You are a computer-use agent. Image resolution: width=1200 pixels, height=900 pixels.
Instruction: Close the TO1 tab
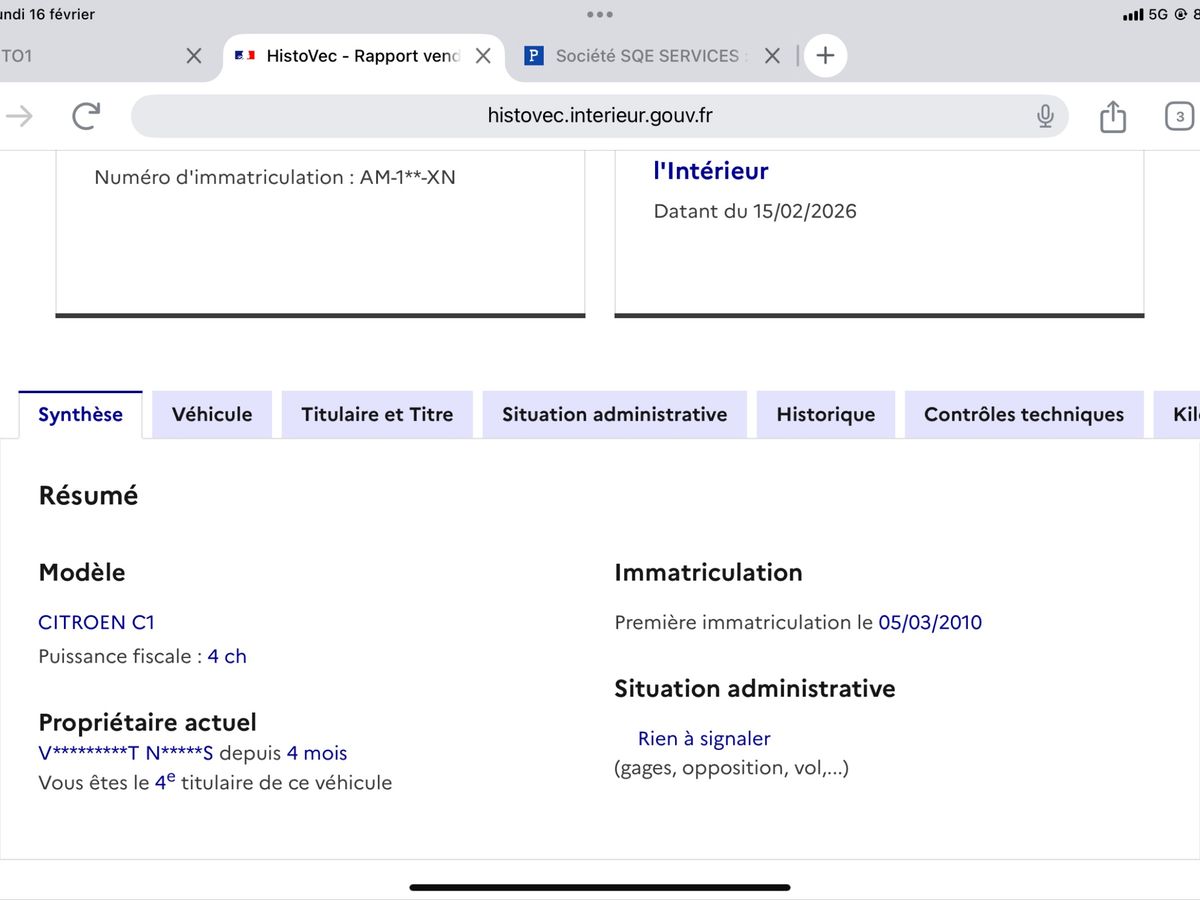coord(194,56)
